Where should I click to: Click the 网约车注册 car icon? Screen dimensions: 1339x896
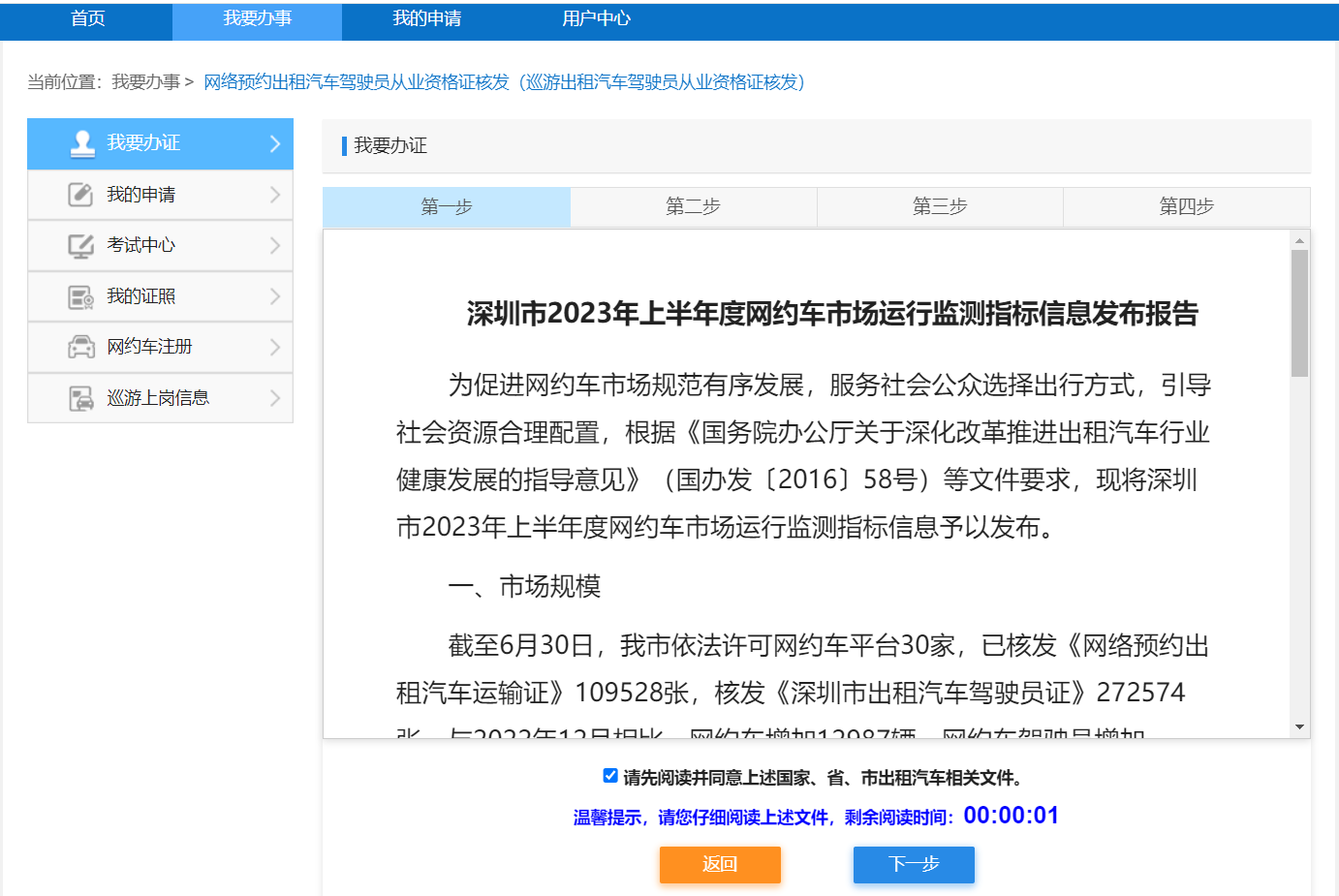(x=80, y=347)
